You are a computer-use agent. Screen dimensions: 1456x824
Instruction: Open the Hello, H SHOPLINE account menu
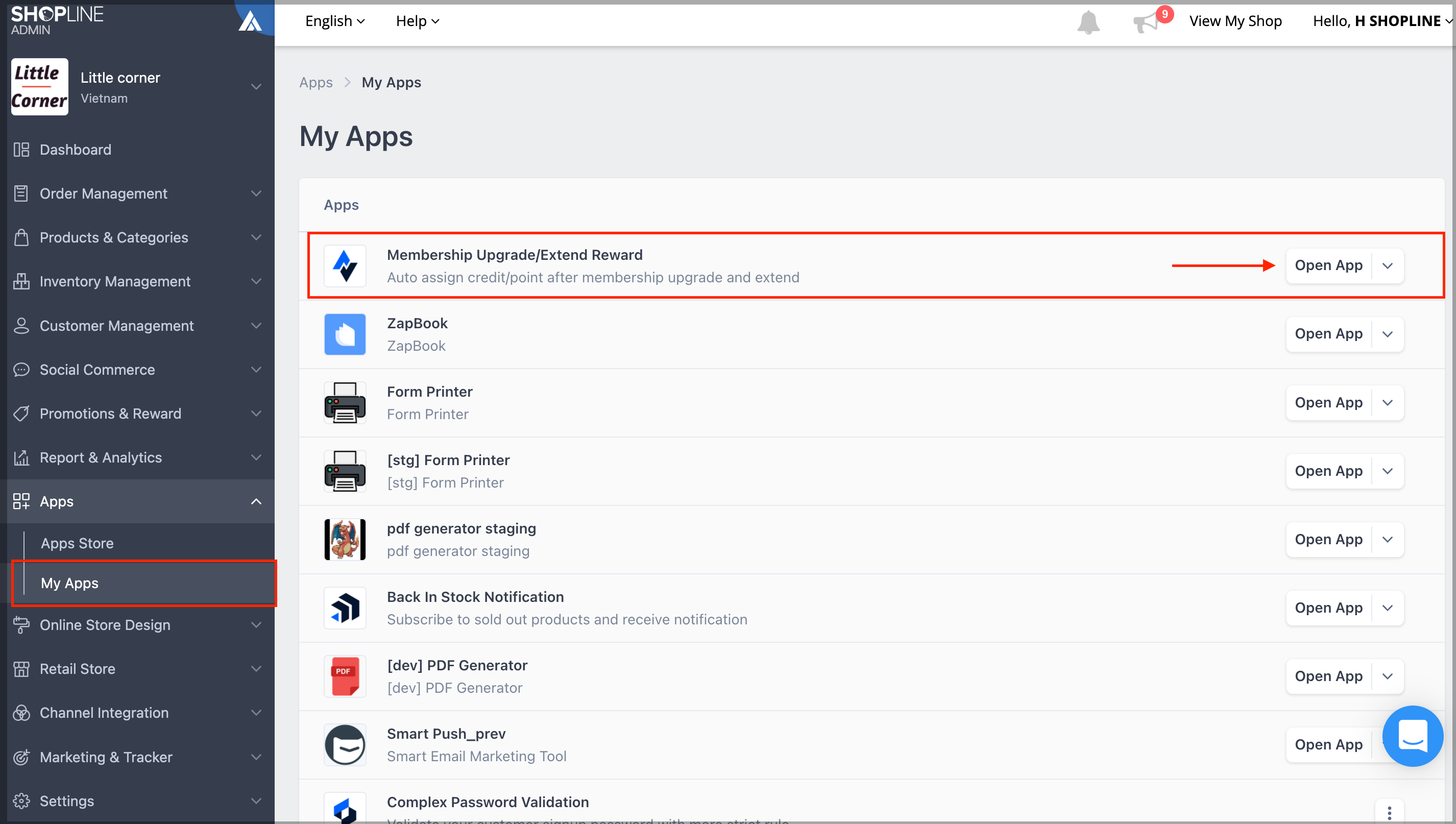click(1382, 21)
